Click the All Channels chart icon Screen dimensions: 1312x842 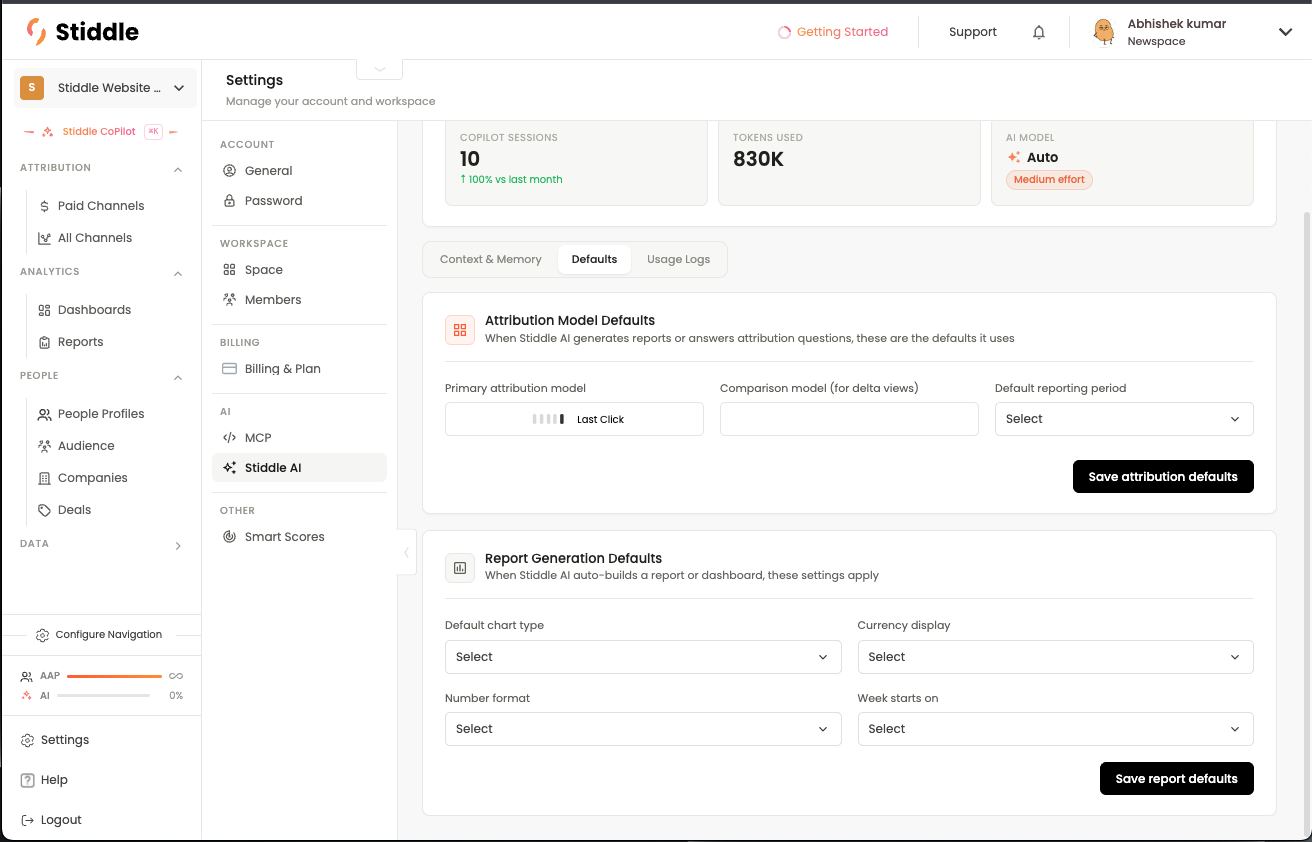tap(44, 238)
